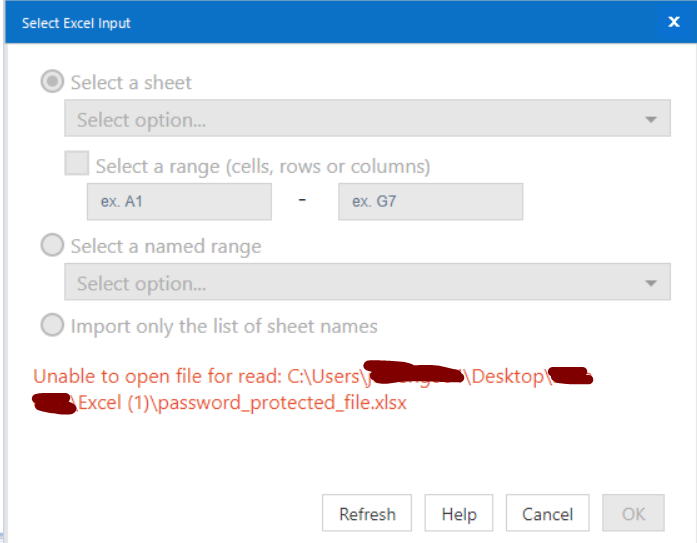Focus the "ex. A1" start cell field
The image size is (697, 543).
[179, 201]
